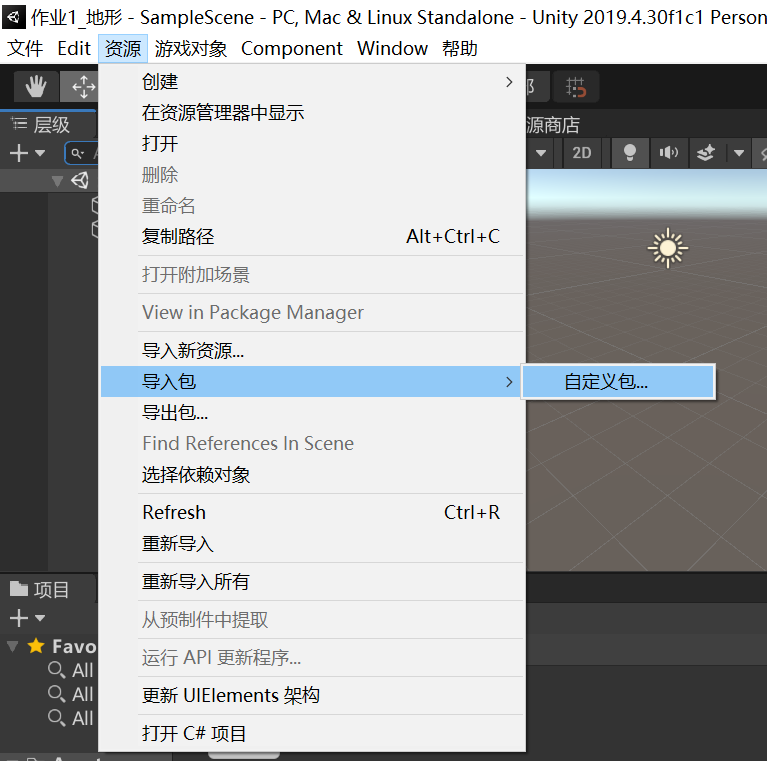Select 更新 UIElements 架构
This screenshot has height=761, width=767.
[312, 695]
